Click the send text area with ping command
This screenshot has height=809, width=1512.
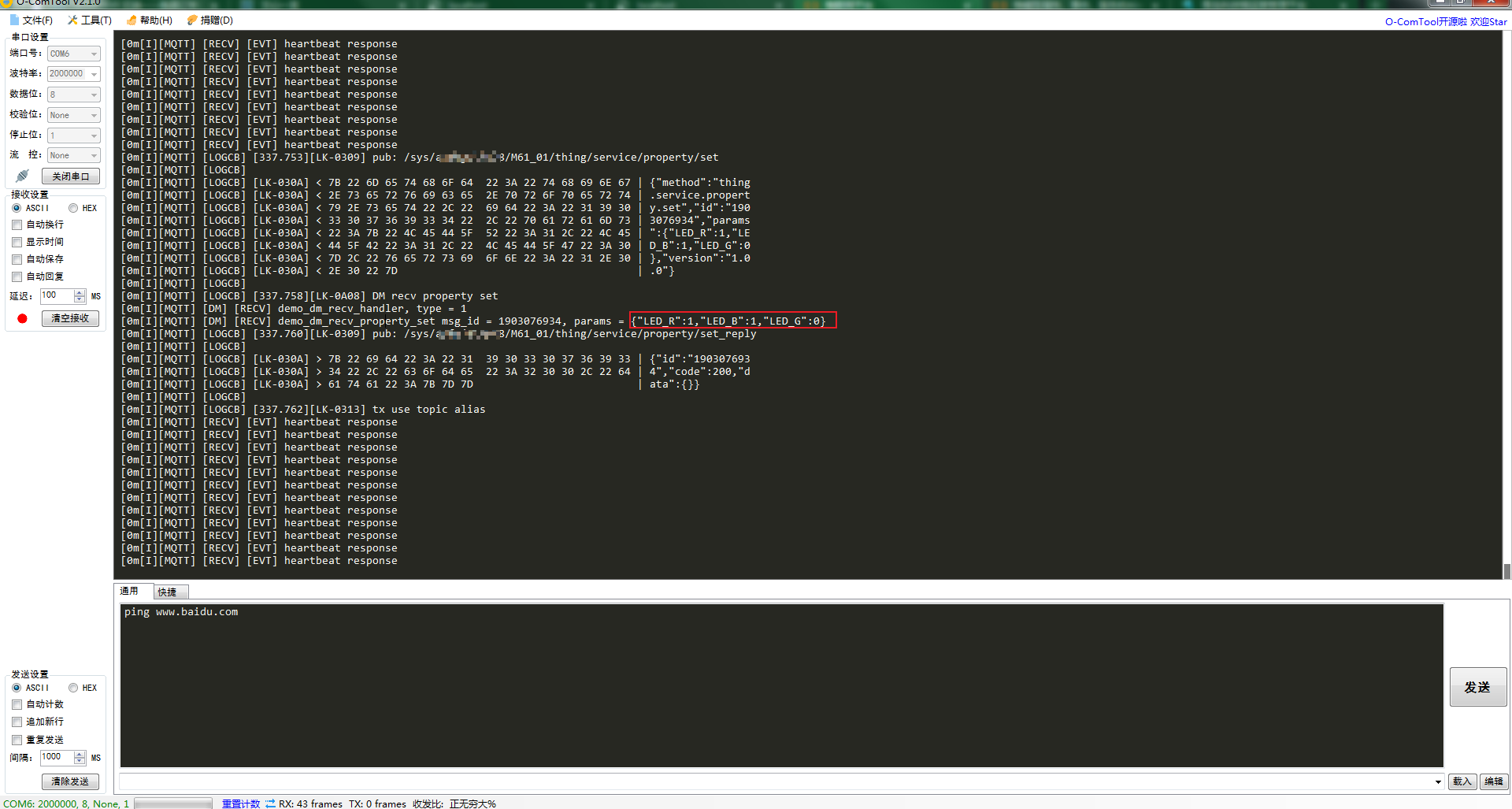pyautogui.click(x=781, y=685)
